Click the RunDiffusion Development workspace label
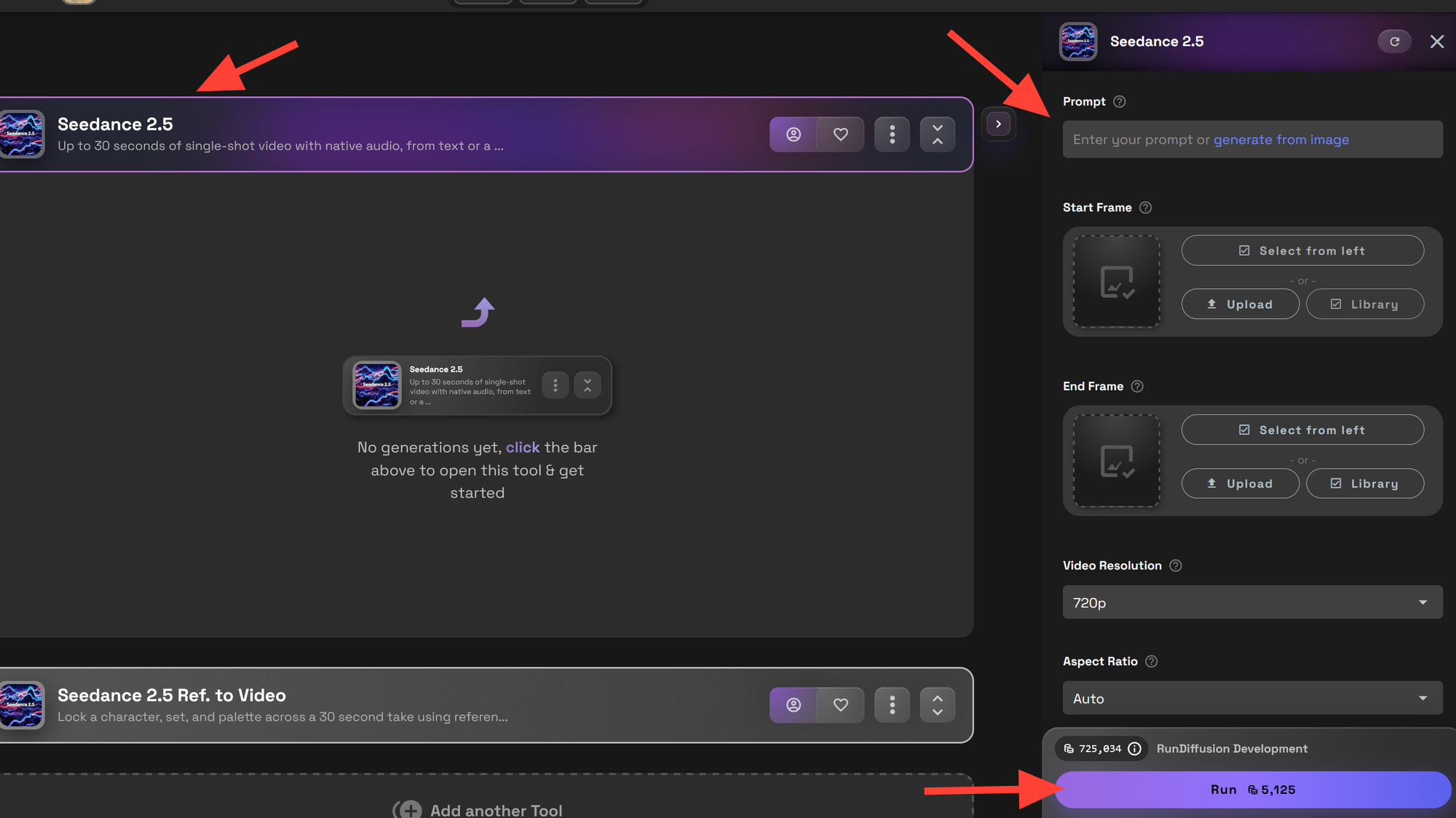Screen dimensions: 1456x818 point(1232,749)
